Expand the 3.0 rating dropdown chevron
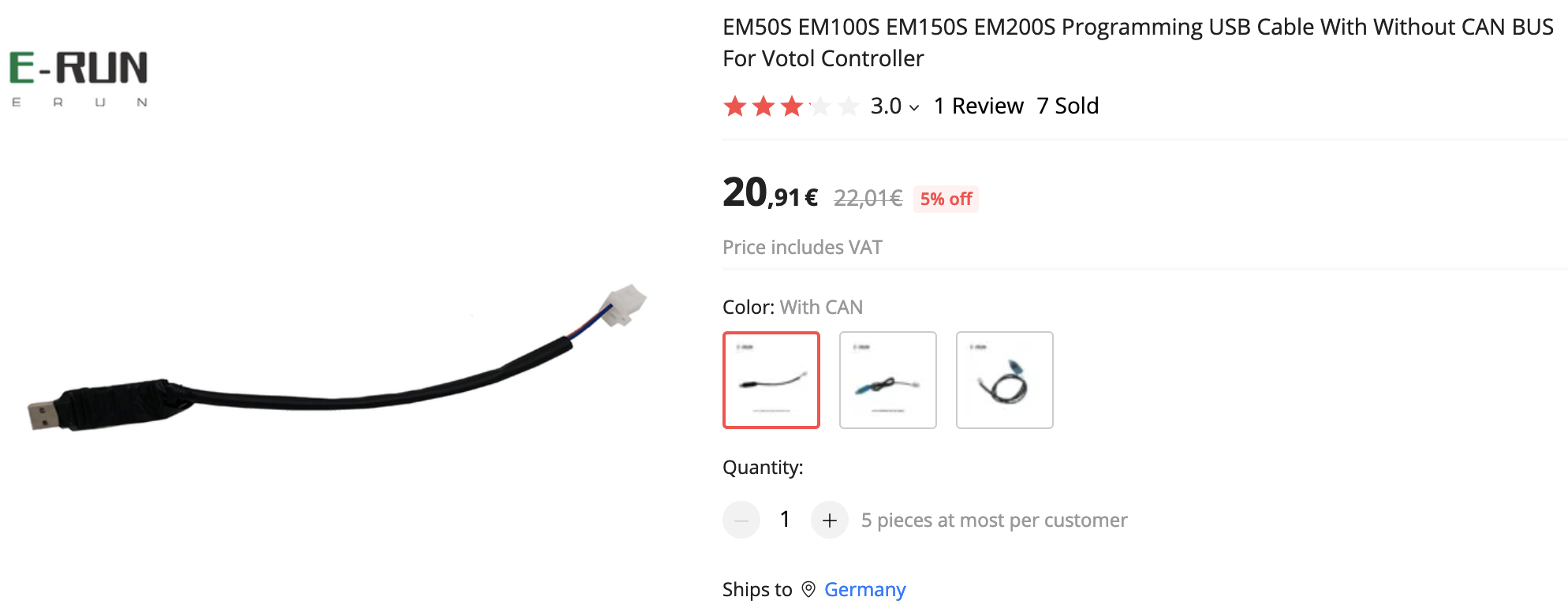Viewport: 1568px width, 612px height. (914, 107)
